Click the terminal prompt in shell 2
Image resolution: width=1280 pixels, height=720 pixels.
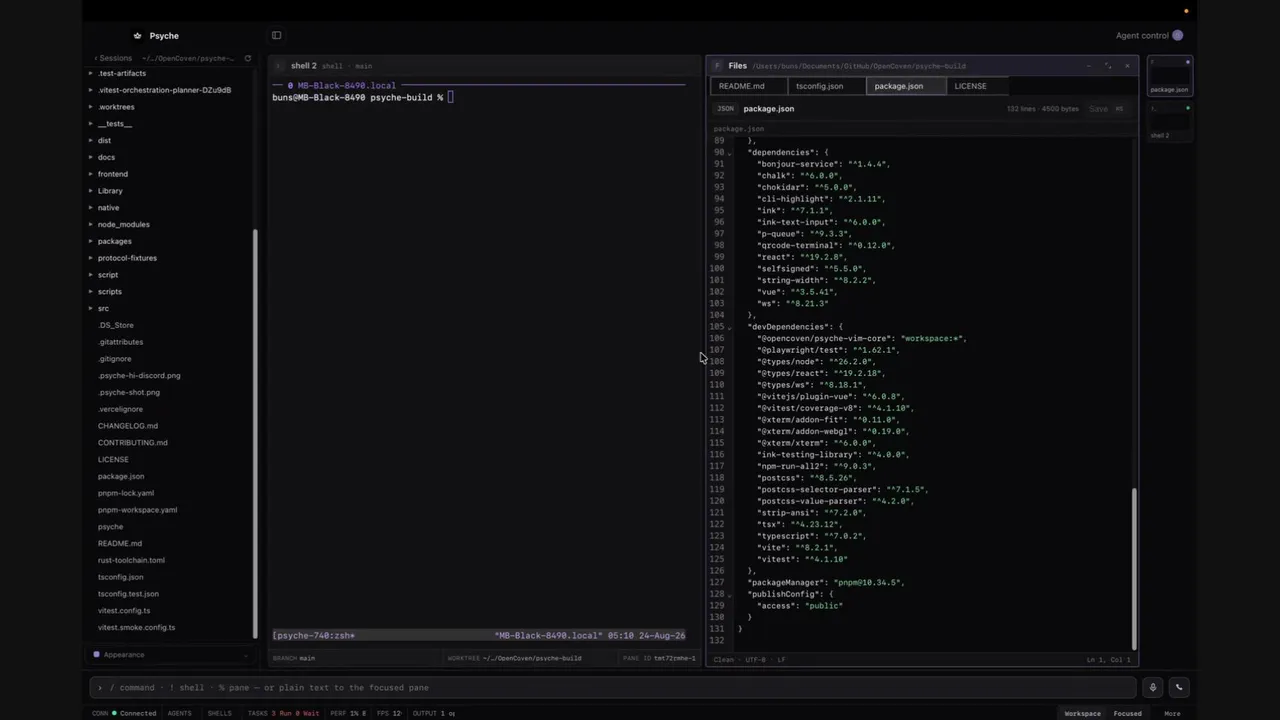click(x=362, y=97)
